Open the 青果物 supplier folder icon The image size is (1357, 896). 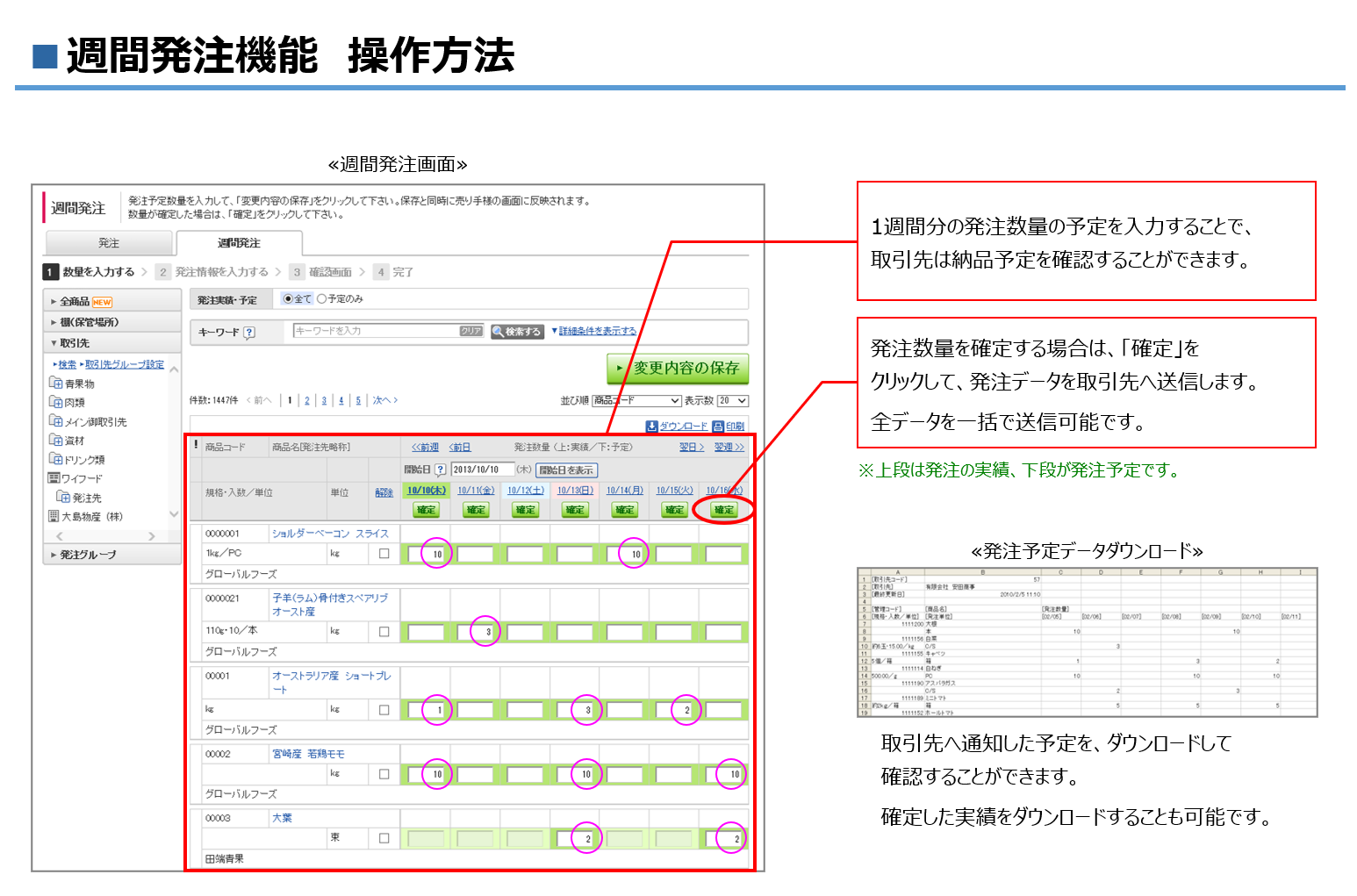pyautogui.click(x=56, y=383)
